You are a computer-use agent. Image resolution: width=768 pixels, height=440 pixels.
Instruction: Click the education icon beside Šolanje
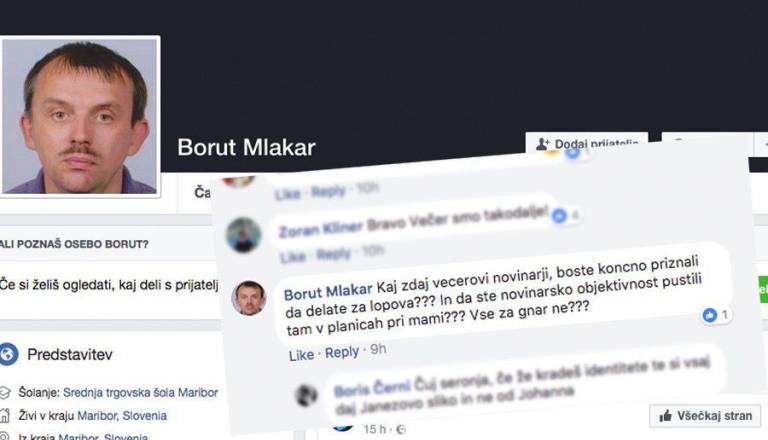click(4, 392)
